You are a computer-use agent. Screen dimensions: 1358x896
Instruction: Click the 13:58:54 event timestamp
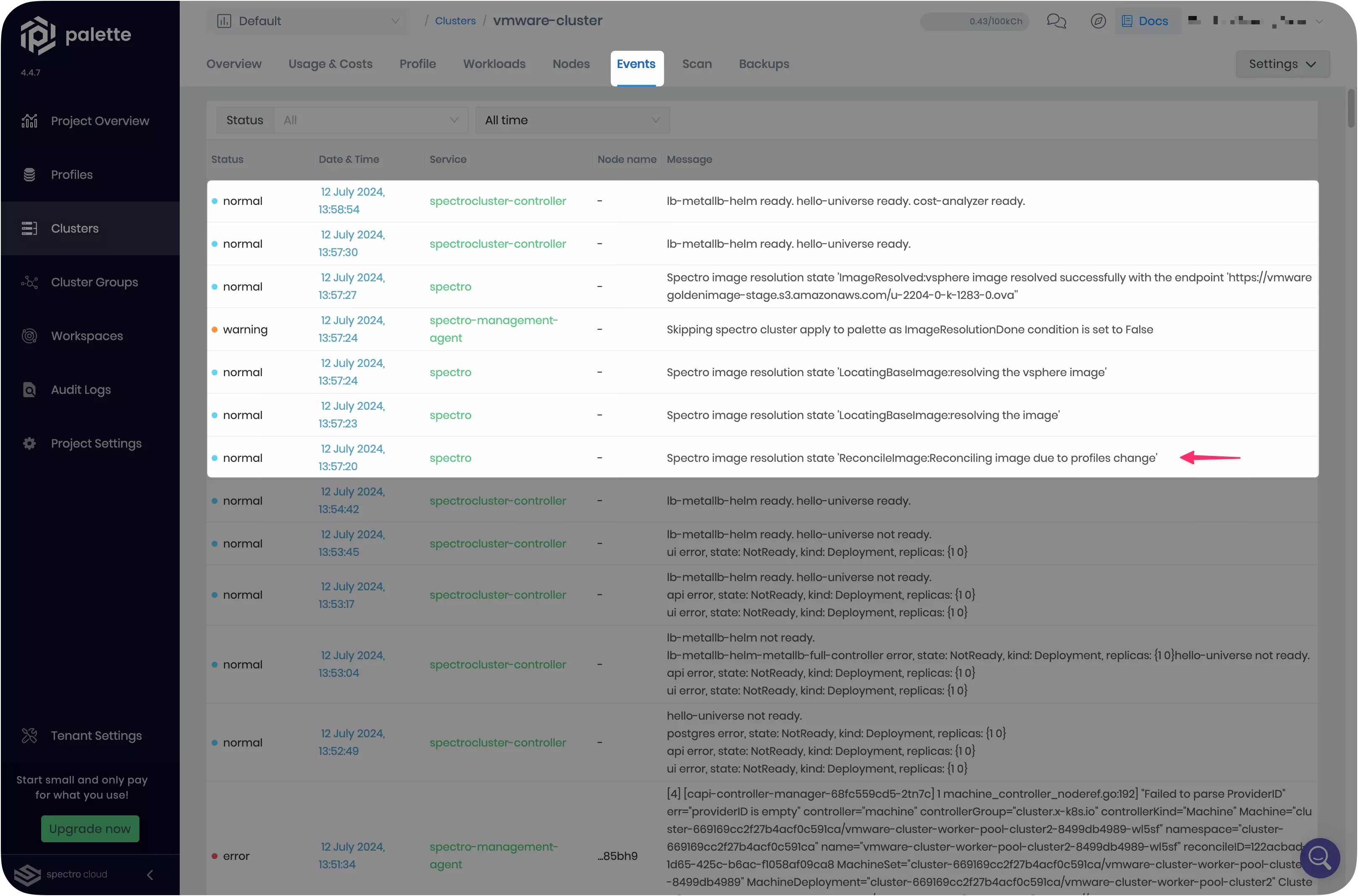coord(352,201)
